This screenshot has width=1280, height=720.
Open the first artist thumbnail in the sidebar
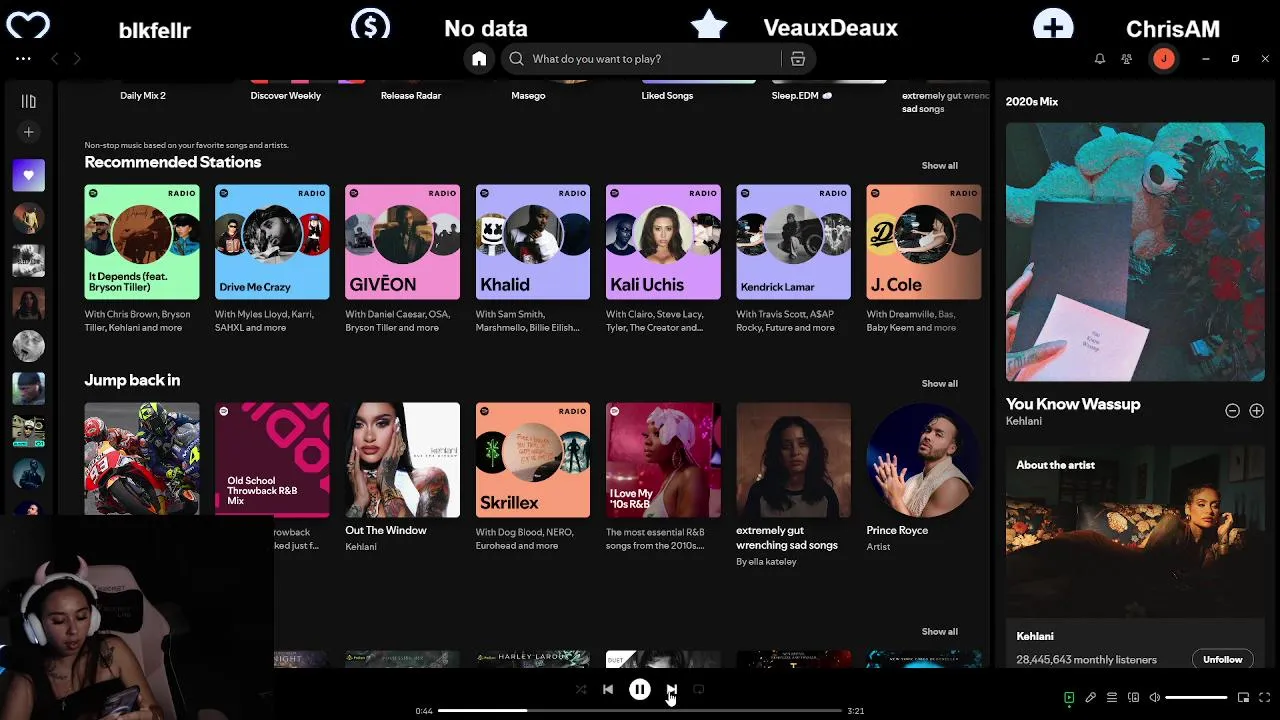click(x=29, y=218)
